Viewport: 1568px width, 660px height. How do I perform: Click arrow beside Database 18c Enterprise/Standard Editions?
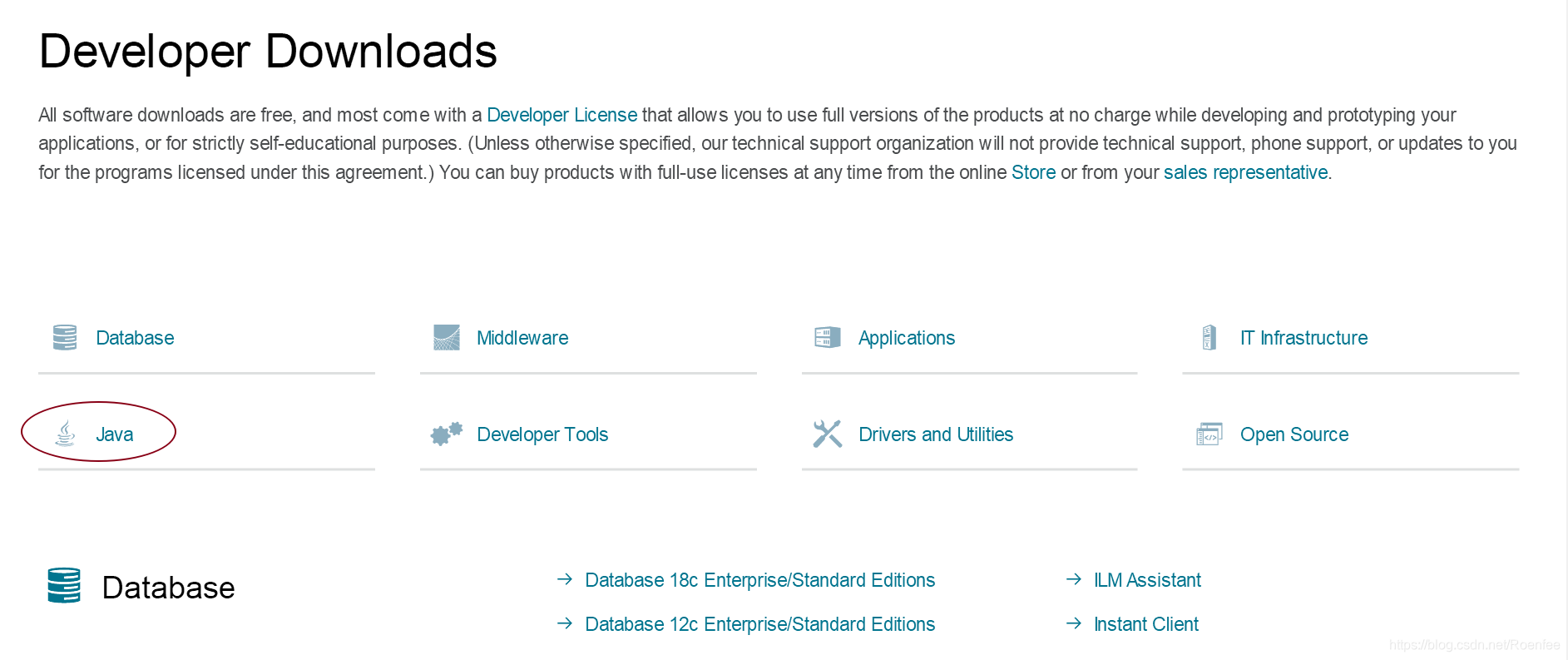click(565, 579)
